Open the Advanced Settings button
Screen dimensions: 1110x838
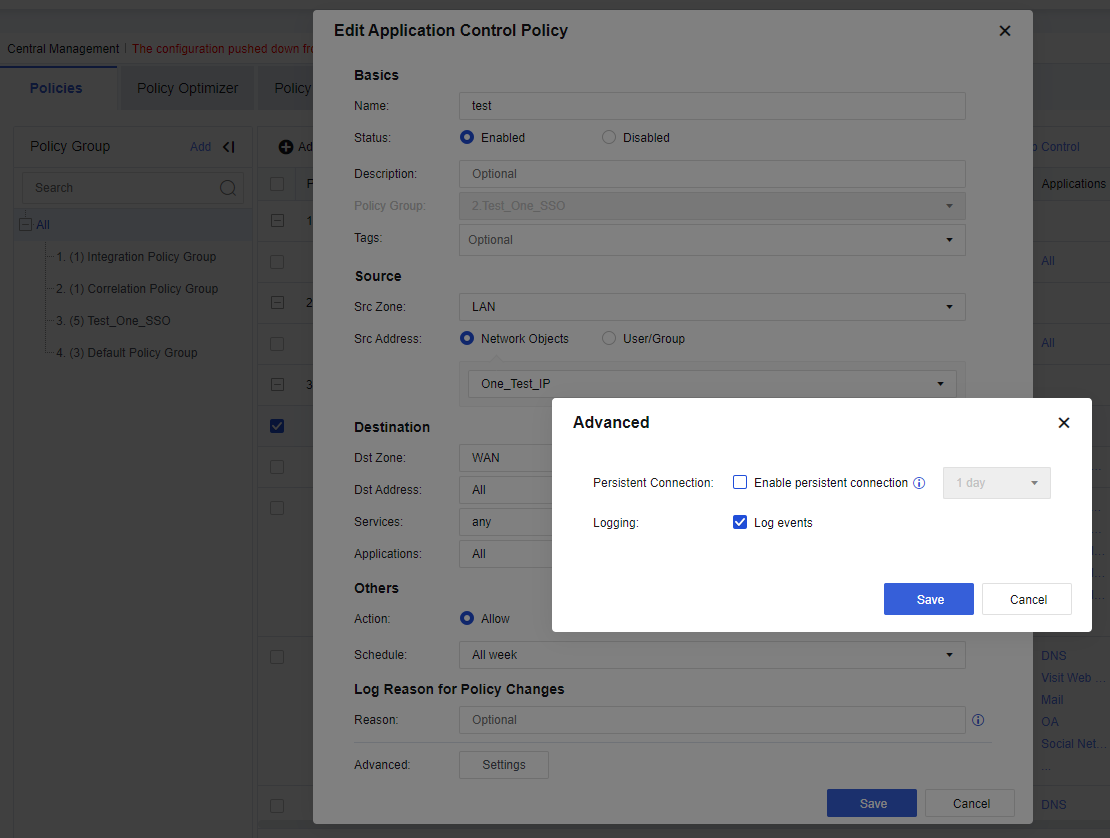point(504,765)
